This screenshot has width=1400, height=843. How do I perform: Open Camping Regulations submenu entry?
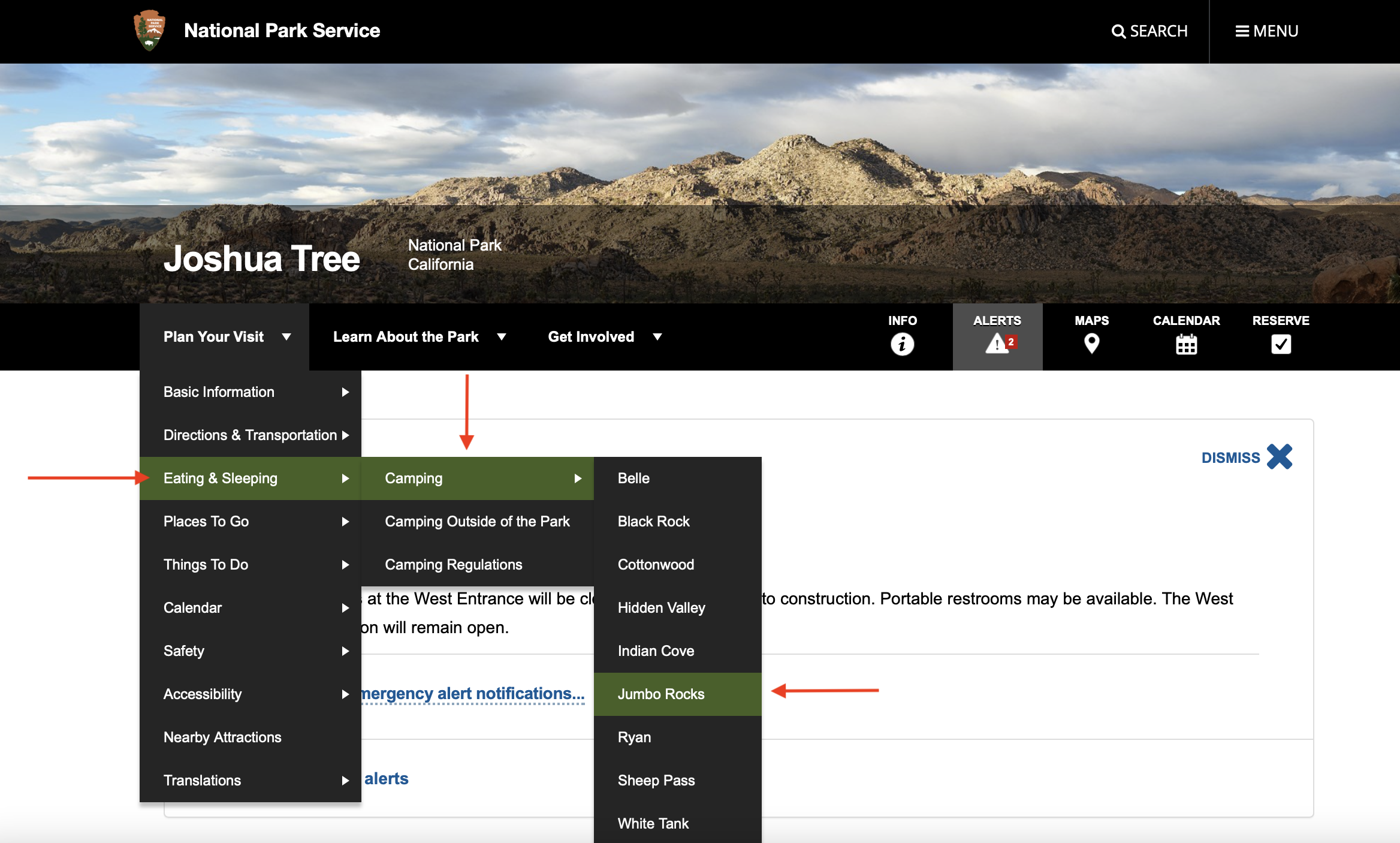click(x=454, y=564)
